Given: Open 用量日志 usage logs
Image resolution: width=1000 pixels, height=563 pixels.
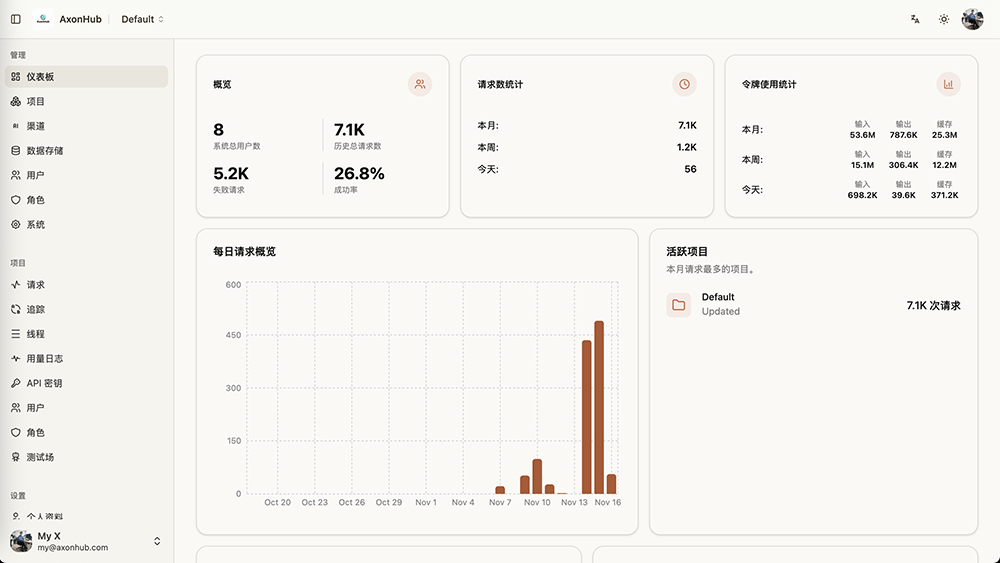Looking at the screenshot, I should (x=44, y=359).
